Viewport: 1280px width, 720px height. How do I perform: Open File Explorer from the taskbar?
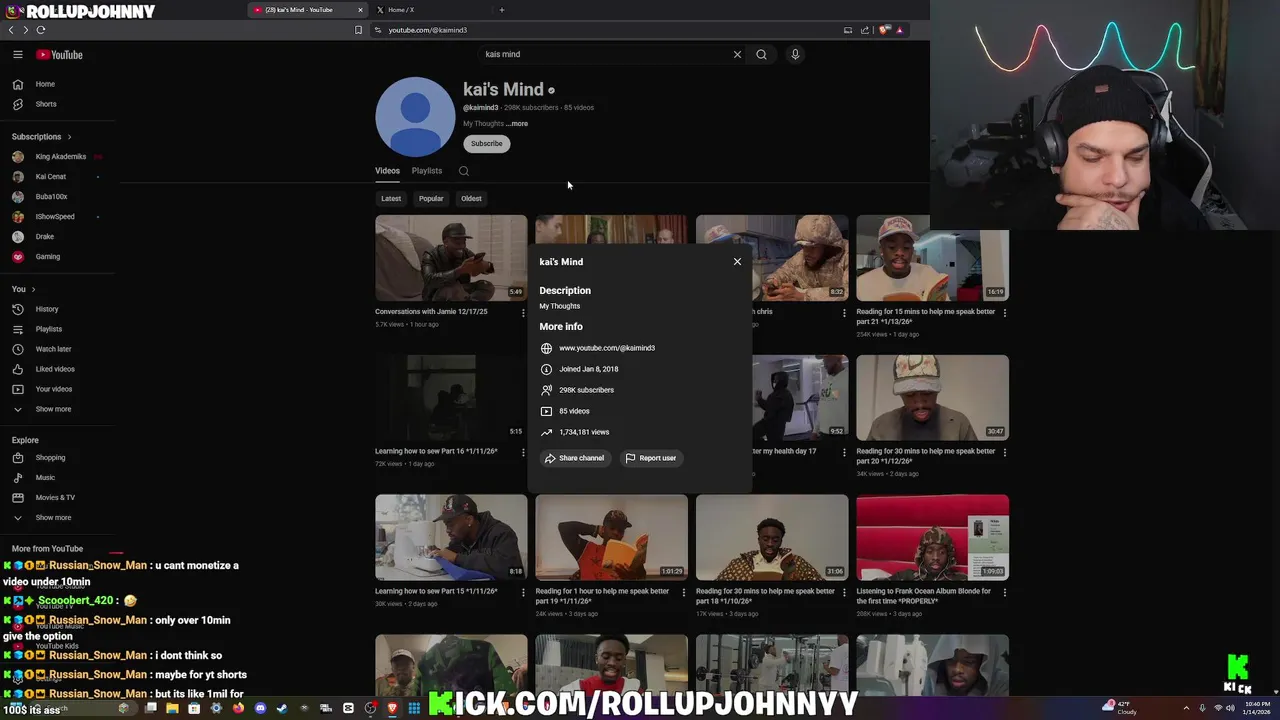(x=172, y=708)
